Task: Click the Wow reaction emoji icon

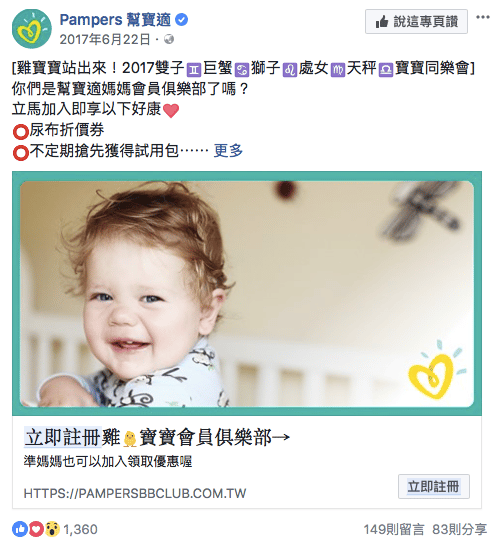Action: pyautogui.click(x=52, y=529)
